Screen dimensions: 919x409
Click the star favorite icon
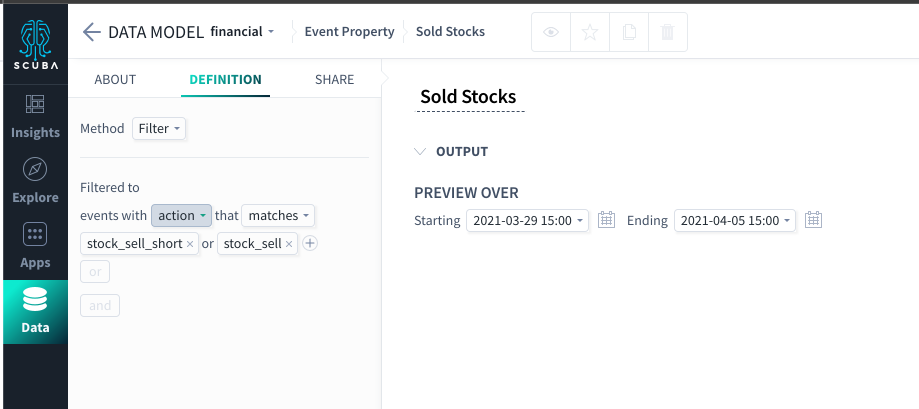pyautogui.click(x=590, y=32)
